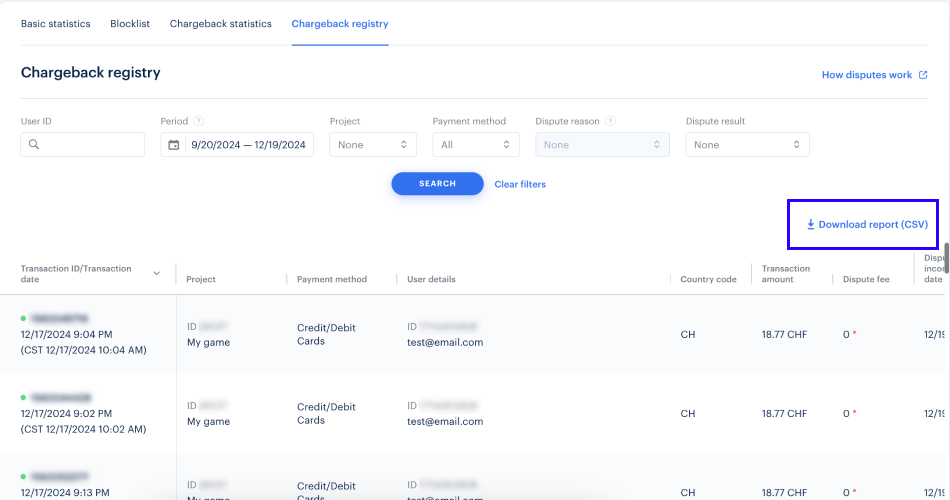Click external link icon beside How disputes work
950x500 pixels.
point(923,75)
